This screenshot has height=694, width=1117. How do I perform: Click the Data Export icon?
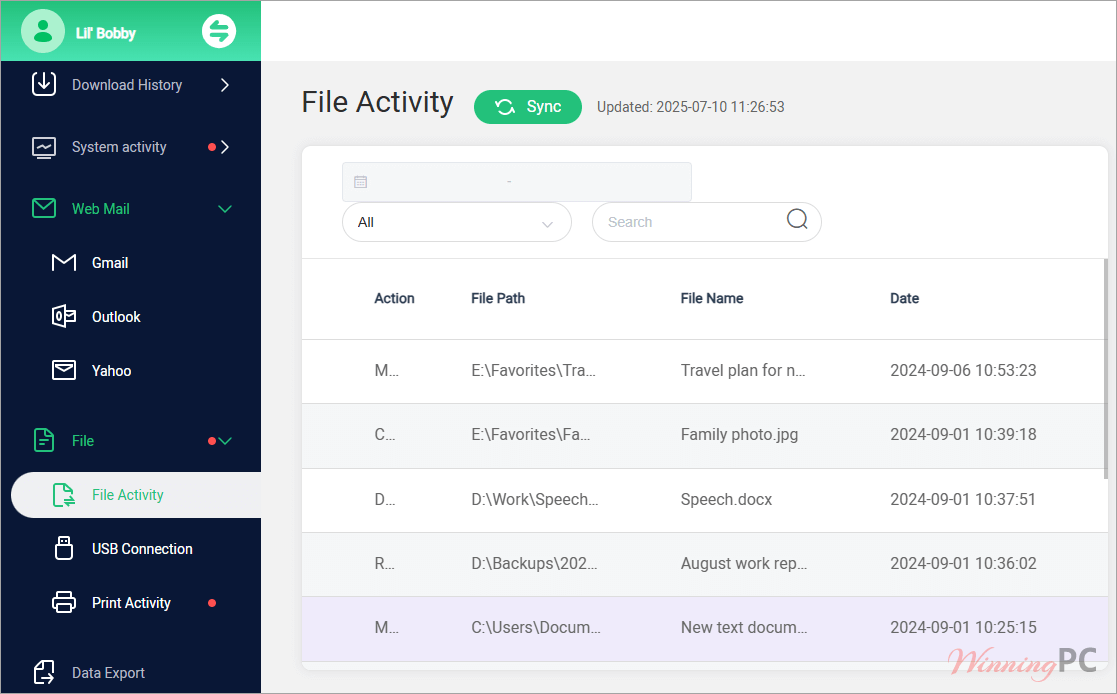pyautogui.click(x=44, y=672)
